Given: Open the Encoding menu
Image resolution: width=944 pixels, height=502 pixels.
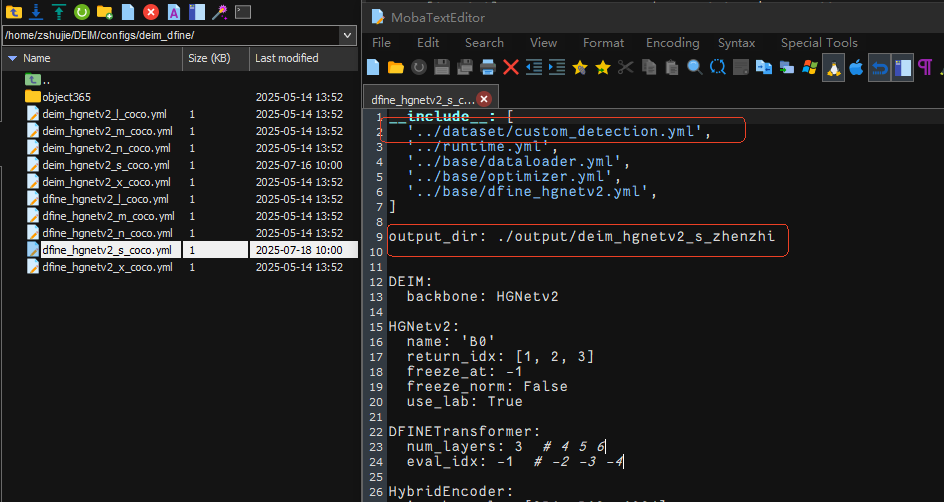Looking at the screenshot, I should pyautogui.click(x=672, y=43).
